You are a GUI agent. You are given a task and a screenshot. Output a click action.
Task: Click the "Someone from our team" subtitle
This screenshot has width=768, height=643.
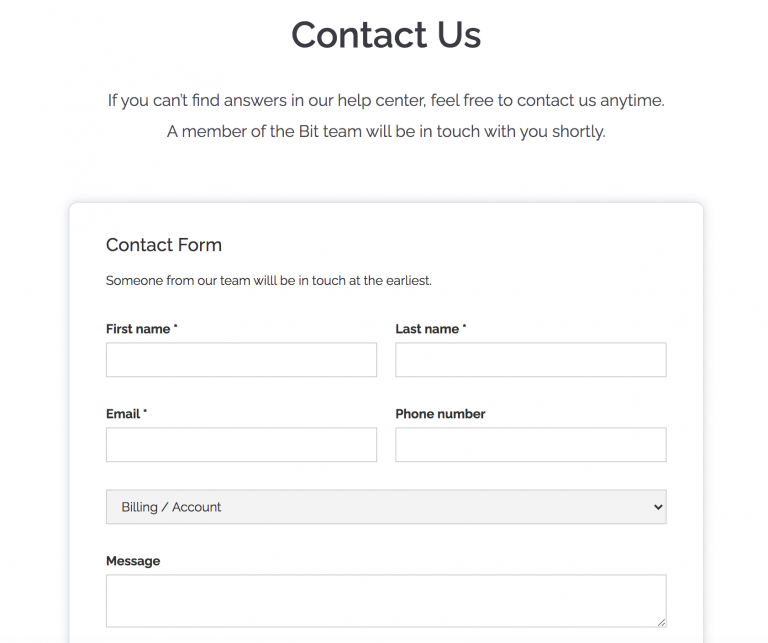(x=268, y=281)
